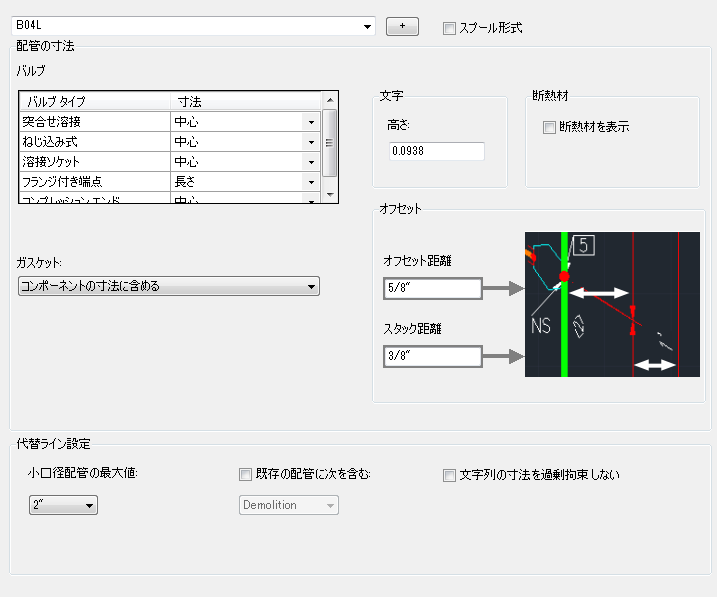Select the ねじ込み式 valve type cell
The width and height of the screenshot is (717, 597).
click(95, 142)
